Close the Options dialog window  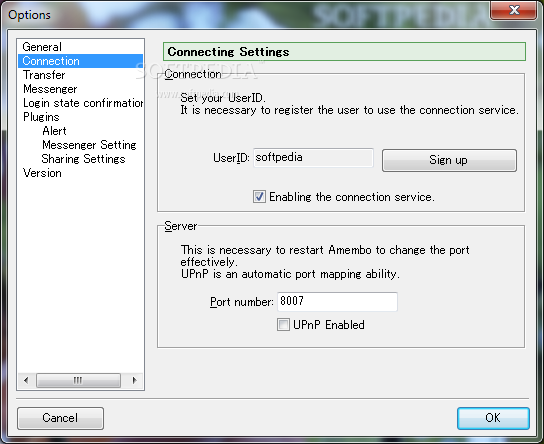(514, 10)
